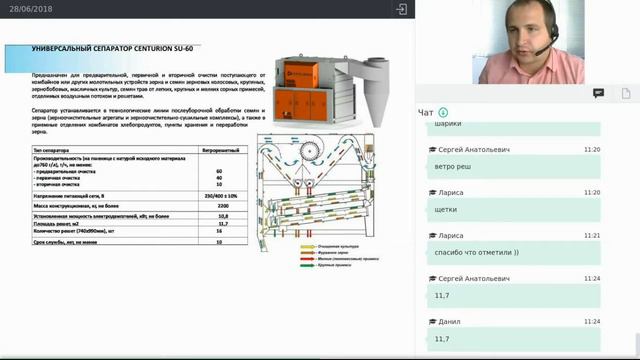Click the message "спасибо что отметили ))"
Image resolution: width=640 pixels, height=360 pixels.
(x=513, y=253)
